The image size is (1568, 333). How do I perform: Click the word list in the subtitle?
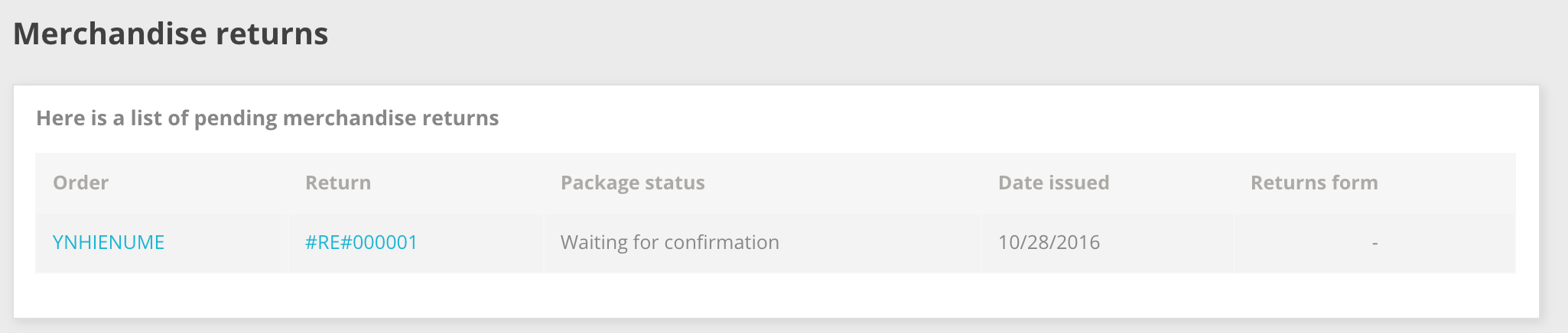[x=145, y=118]
